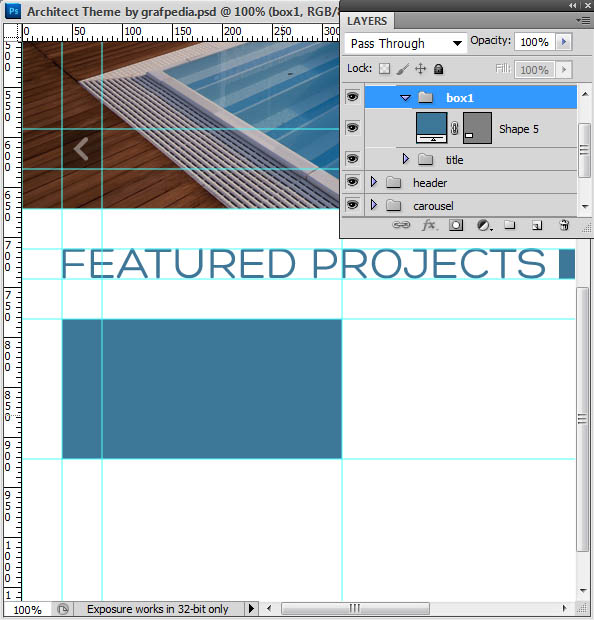Expand the carousel group

pos(374,205)
